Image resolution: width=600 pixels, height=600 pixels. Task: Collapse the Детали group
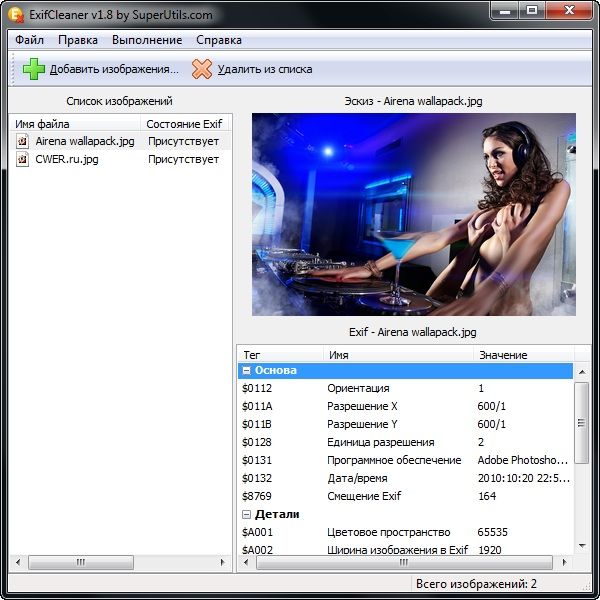(246, 514)
